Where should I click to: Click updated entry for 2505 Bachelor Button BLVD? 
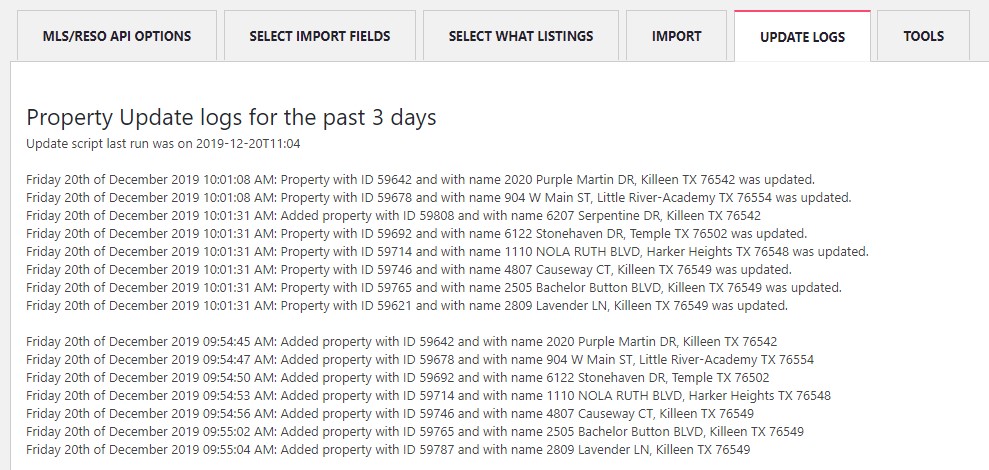pyautogui.click(x=434, y=288)
